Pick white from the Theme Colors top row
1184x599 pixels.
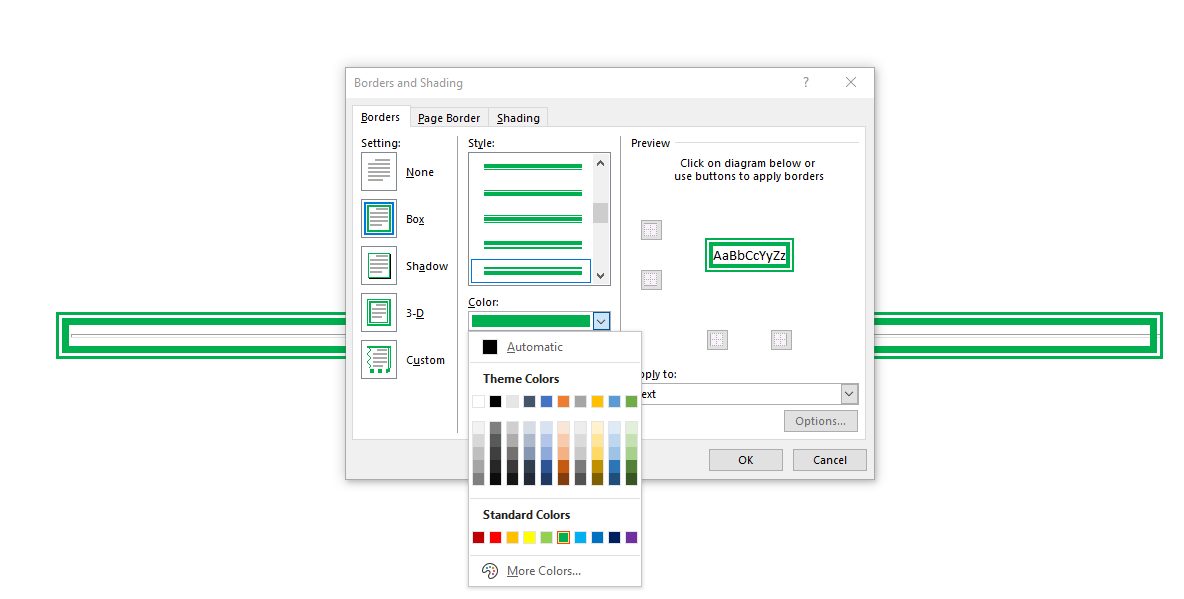pos(478,401)
